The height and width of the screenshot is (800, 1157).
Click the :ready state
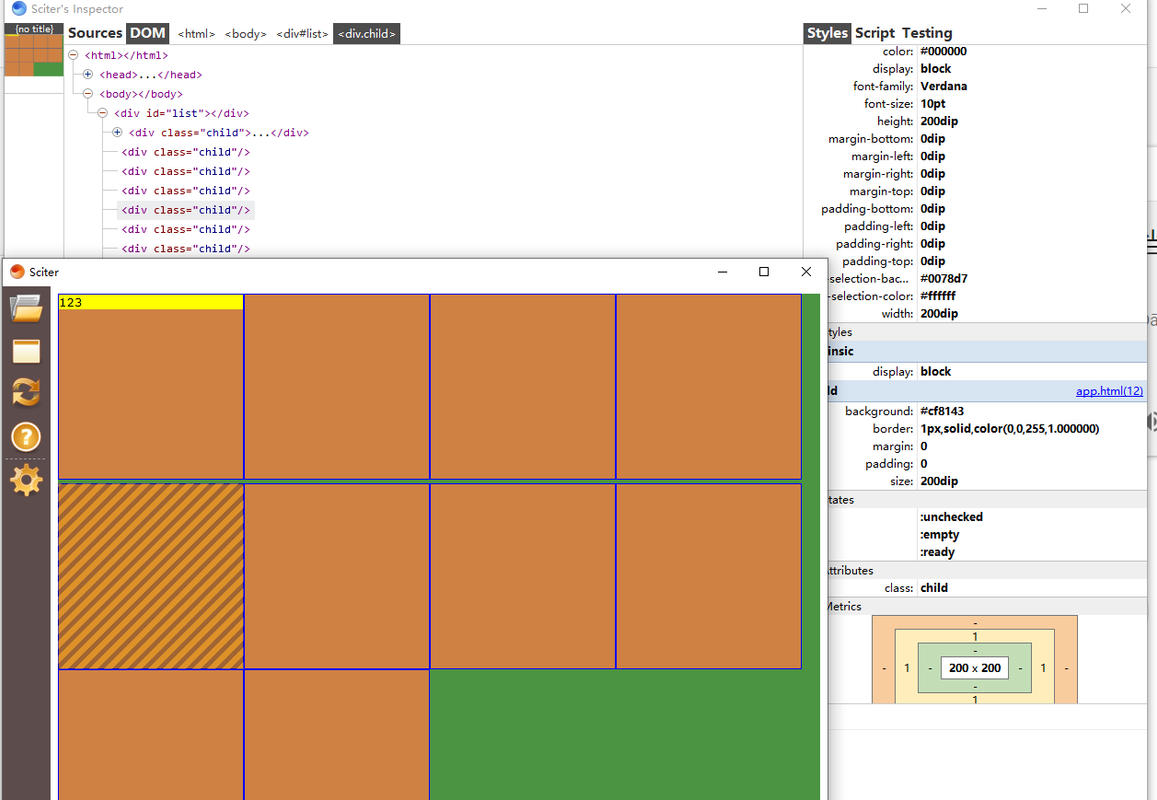coord(937,552)
